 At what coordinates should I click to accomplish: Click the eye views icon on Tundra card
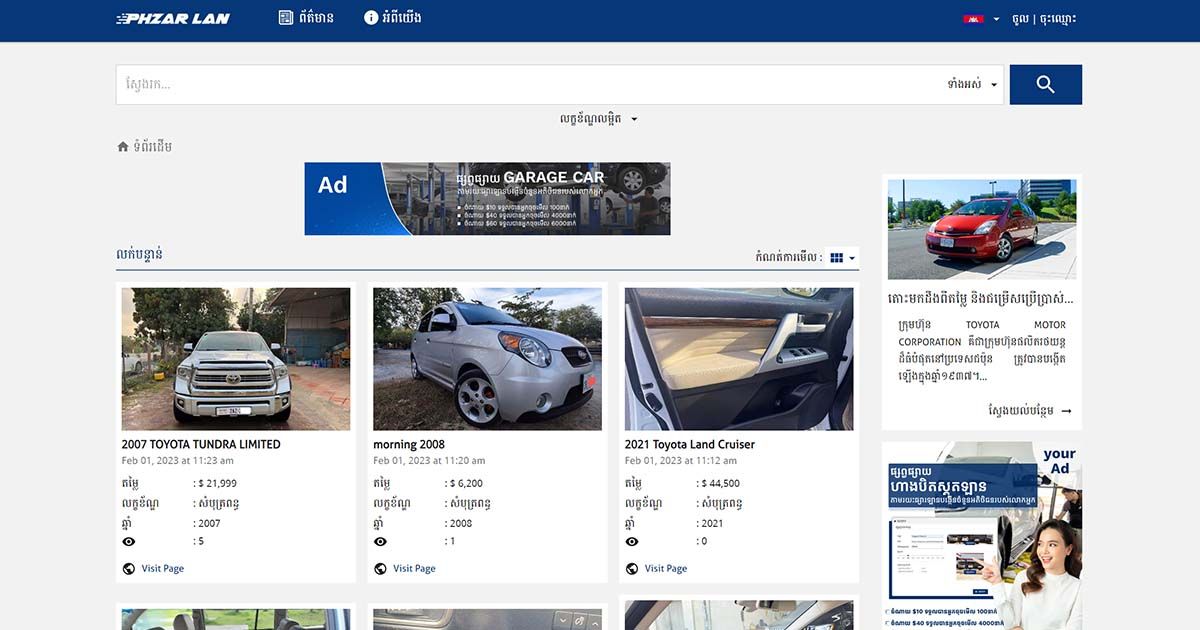pyautogui.click(x=128, y=541)
